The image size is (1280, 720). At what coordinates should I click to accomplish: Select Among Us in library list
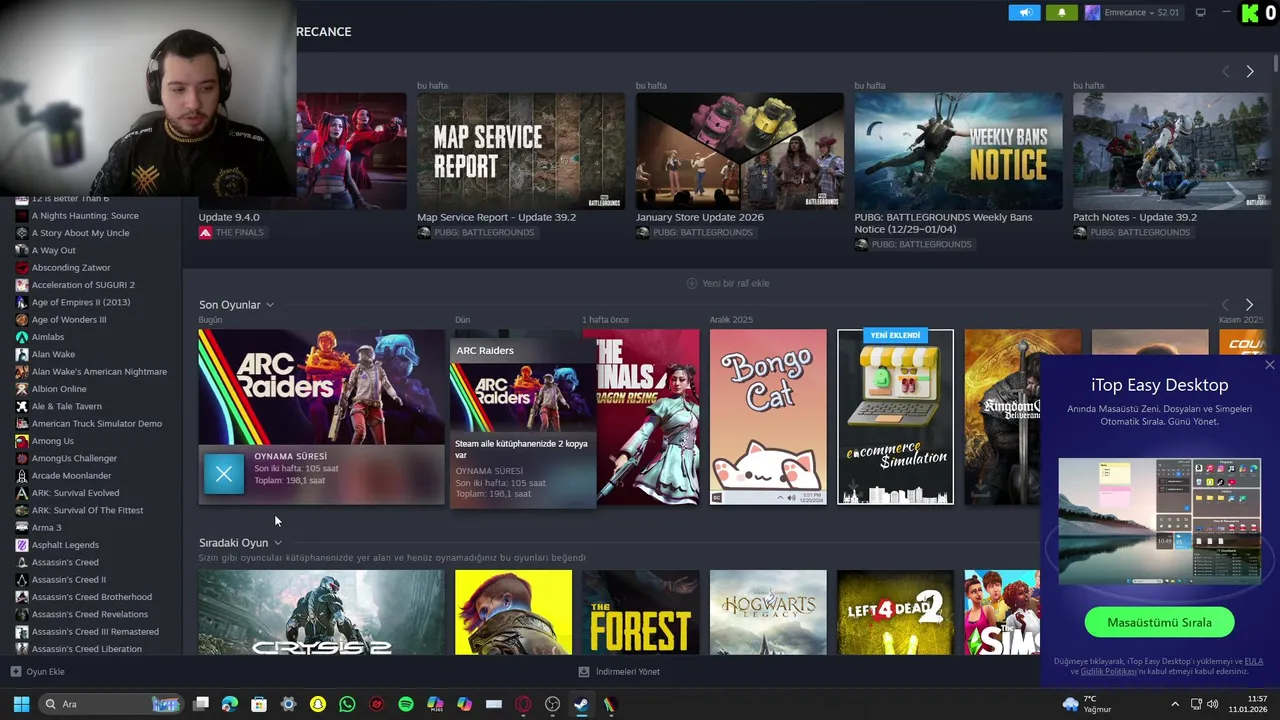tap(53, 441)
